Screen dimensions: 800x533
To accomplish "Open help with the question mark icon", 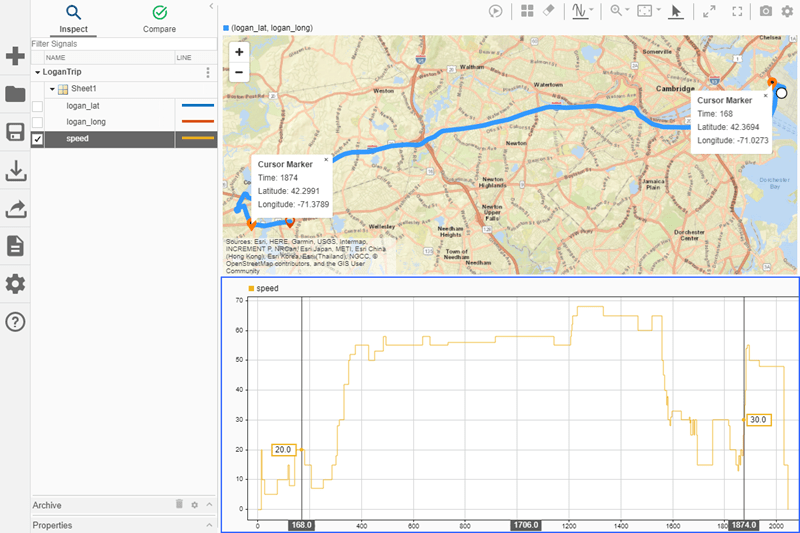I will click(x=15, y=322).
